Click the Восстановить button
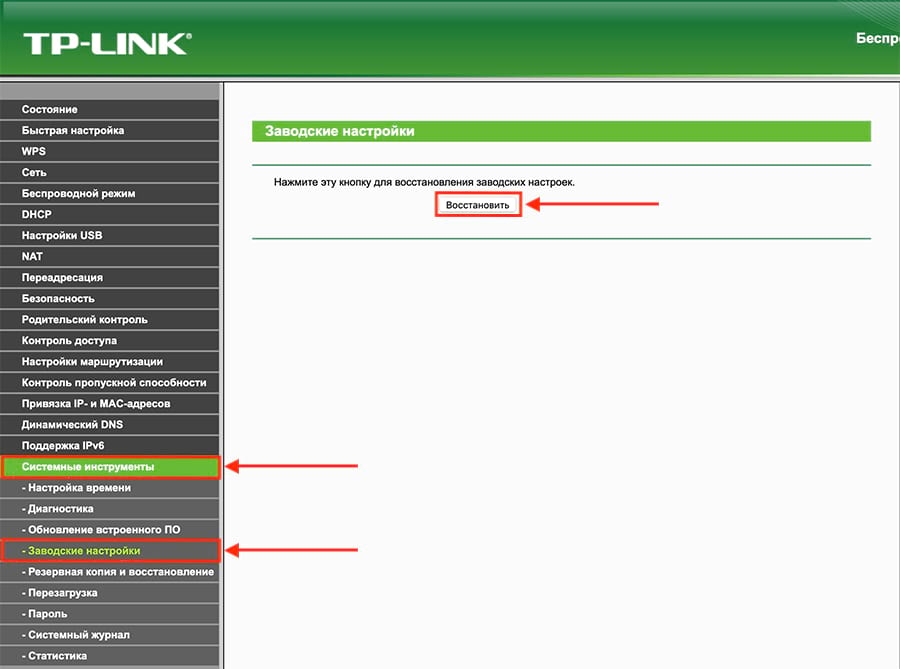The height and width of the screenshot is (669, 900). 478,205
